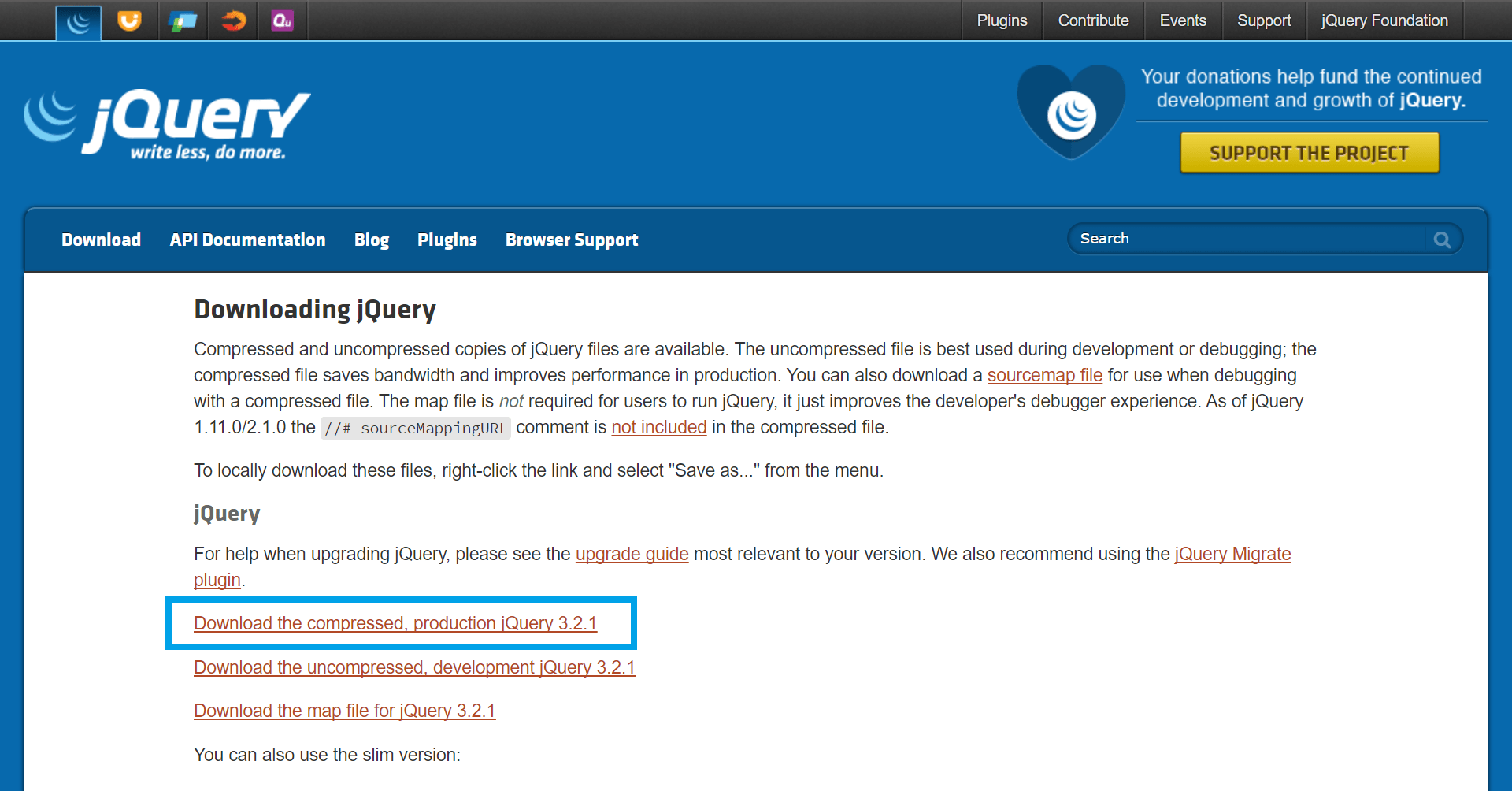
Task: Open the jQuery Foundation menu item
Action: pos(1384,20)
